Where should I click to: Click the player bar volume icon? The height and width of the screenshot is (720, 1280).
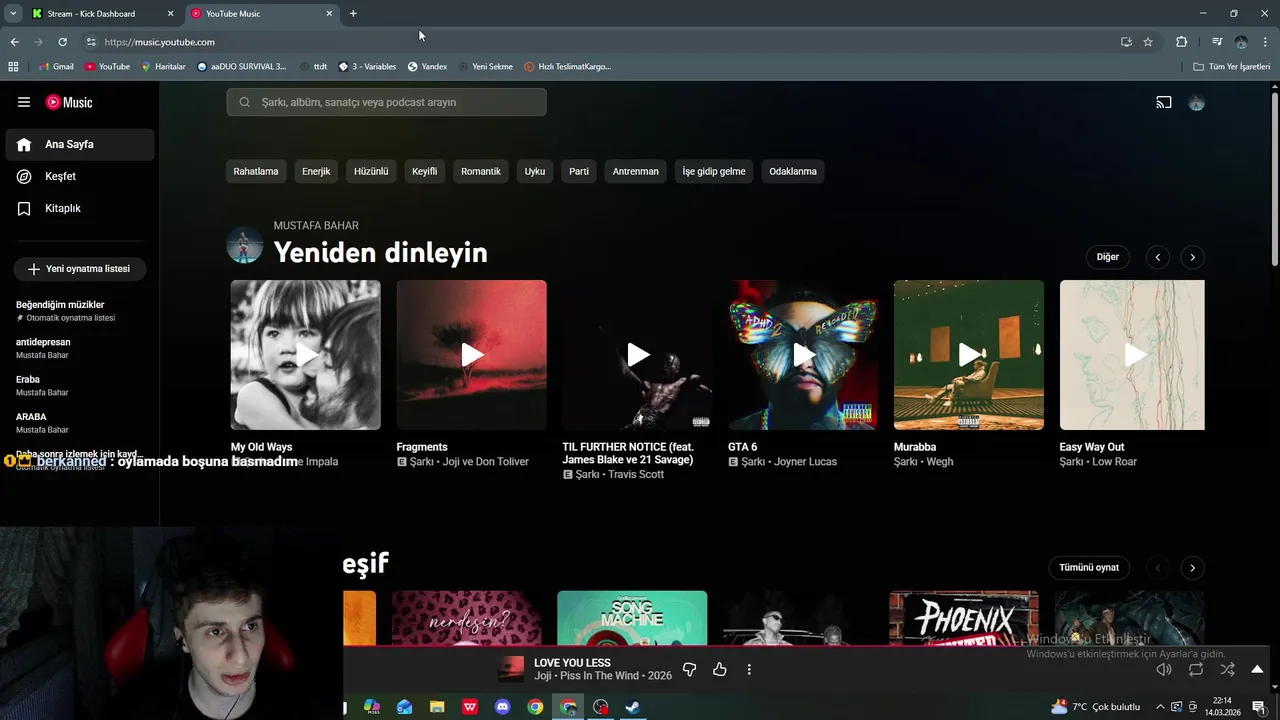[1164, 670]
